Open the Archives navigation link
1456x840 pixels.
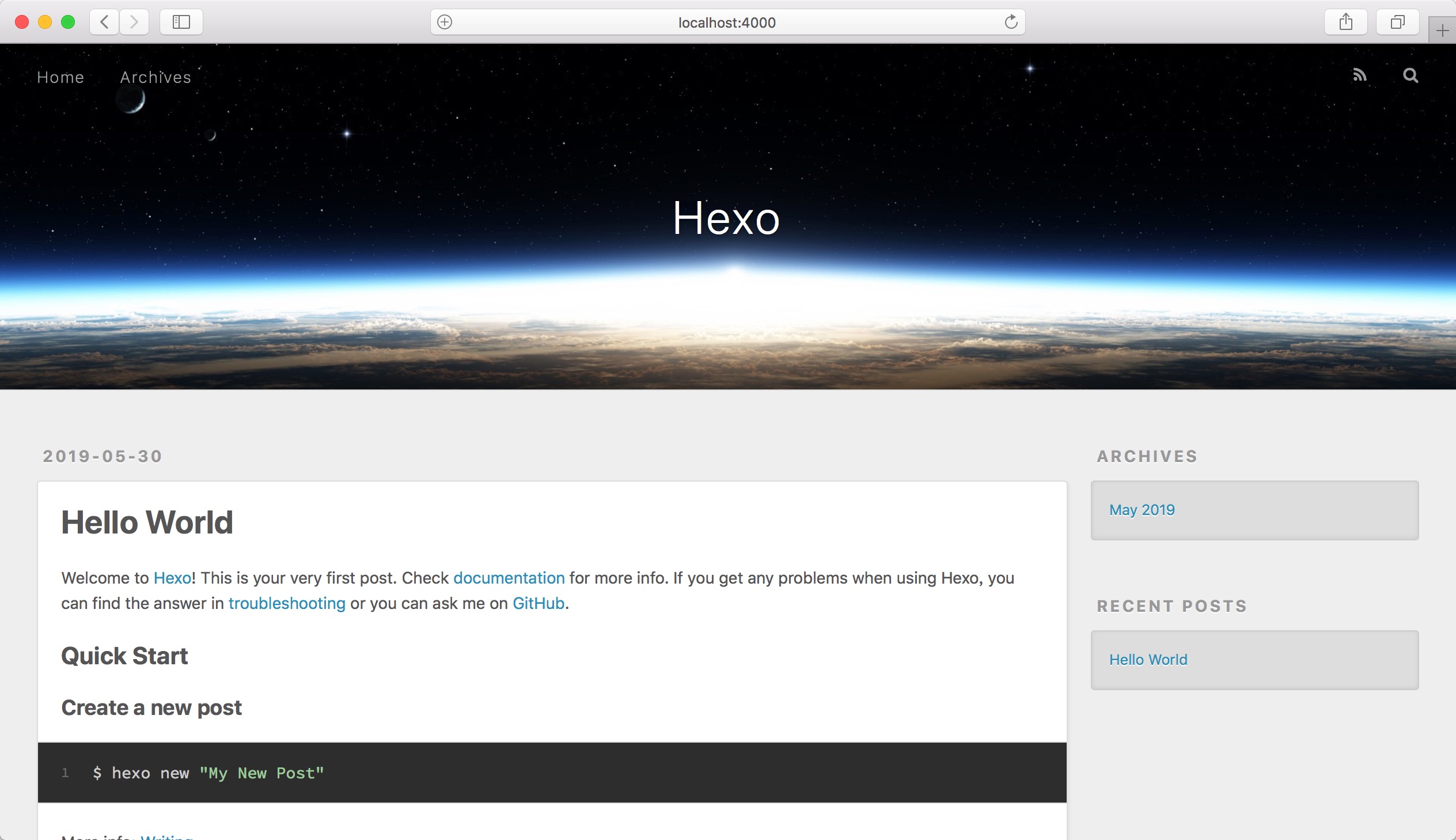[156, 77]
